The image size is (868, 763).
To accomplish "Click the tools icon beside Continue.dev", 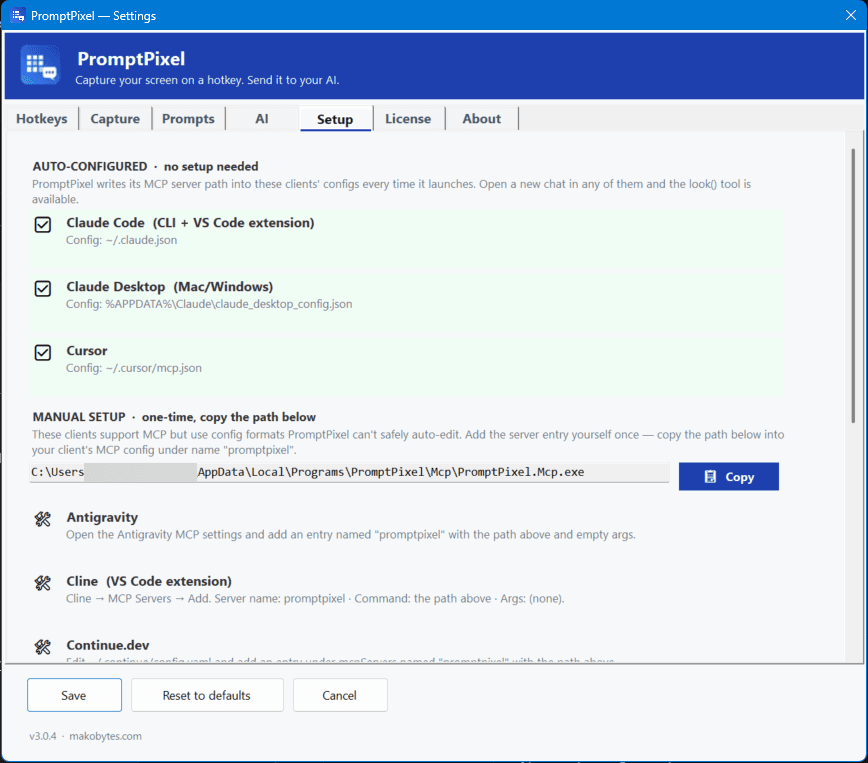I will tap(43, 647).
